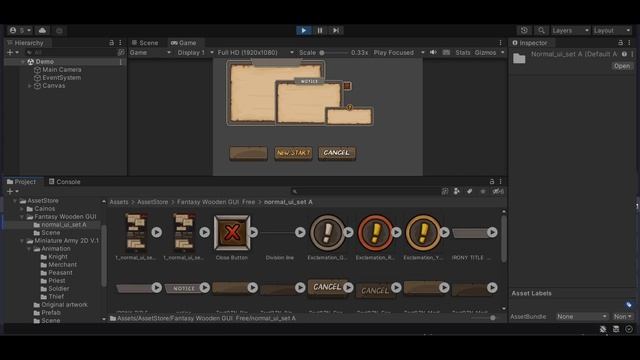
Task: Toggle the Project panel lock
Action: pyautogui.click(x=492, y=182)
